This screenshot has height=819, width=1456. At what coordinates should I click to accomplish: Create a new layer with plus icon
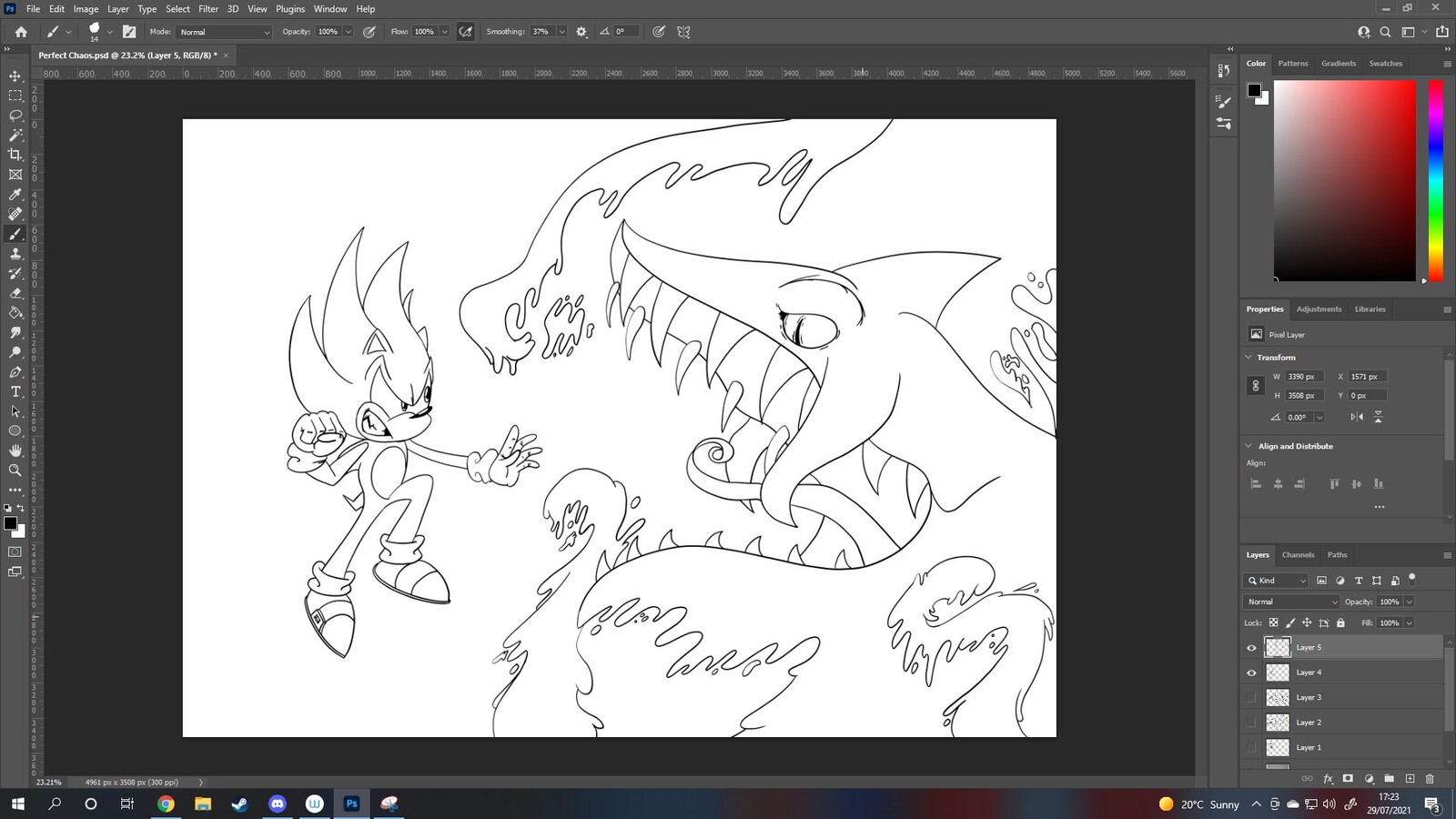(1410, 779)
